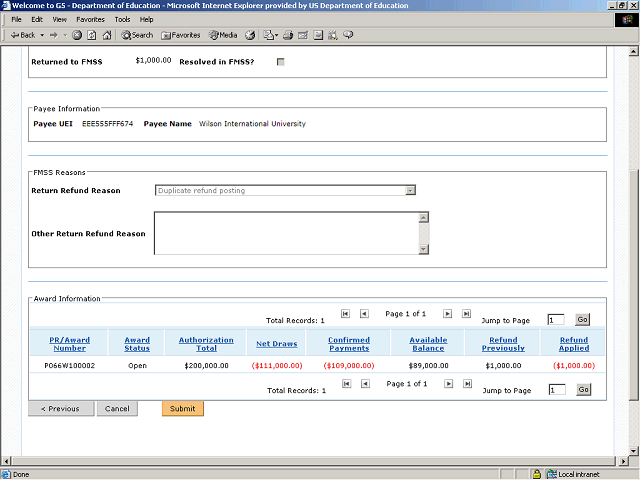The height and width of the screenshot is (480, 640).
Task: Expand the Return Refund Reason dropdown
Action: click(410, 190)
